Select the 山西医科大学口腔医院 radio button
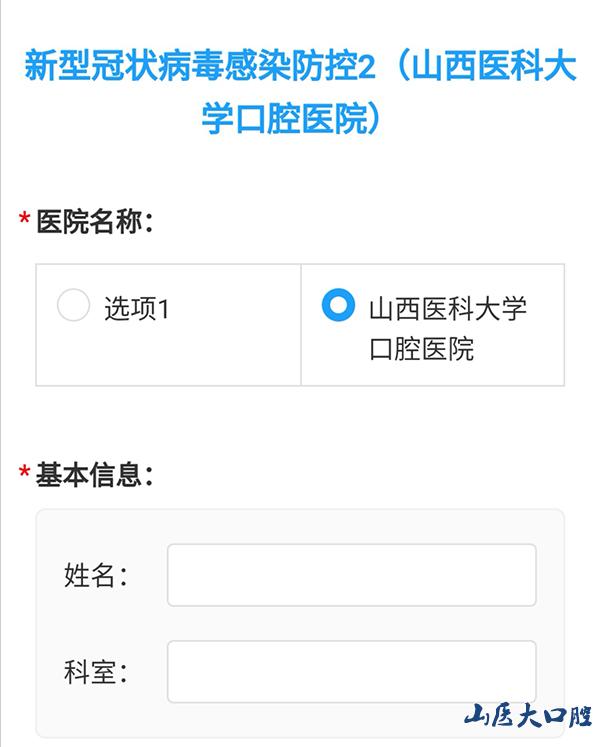 [339, 306]
